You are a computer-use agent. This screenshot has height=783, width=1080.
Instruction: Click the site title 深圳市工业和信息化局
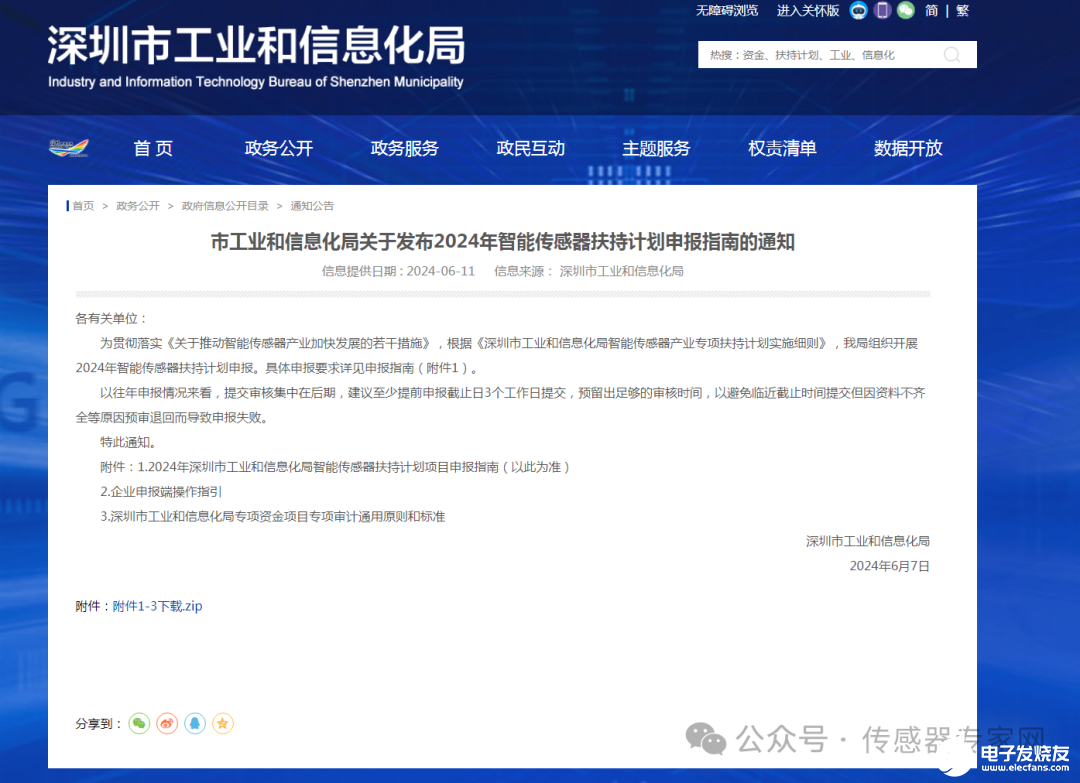[256, 46]
